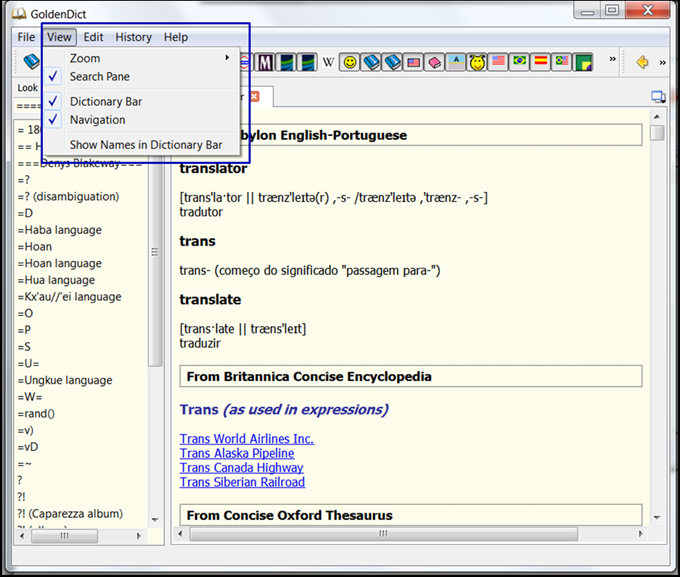
Task: Click the Wikipedia W dictionary icon
Action: pos(328,62)
